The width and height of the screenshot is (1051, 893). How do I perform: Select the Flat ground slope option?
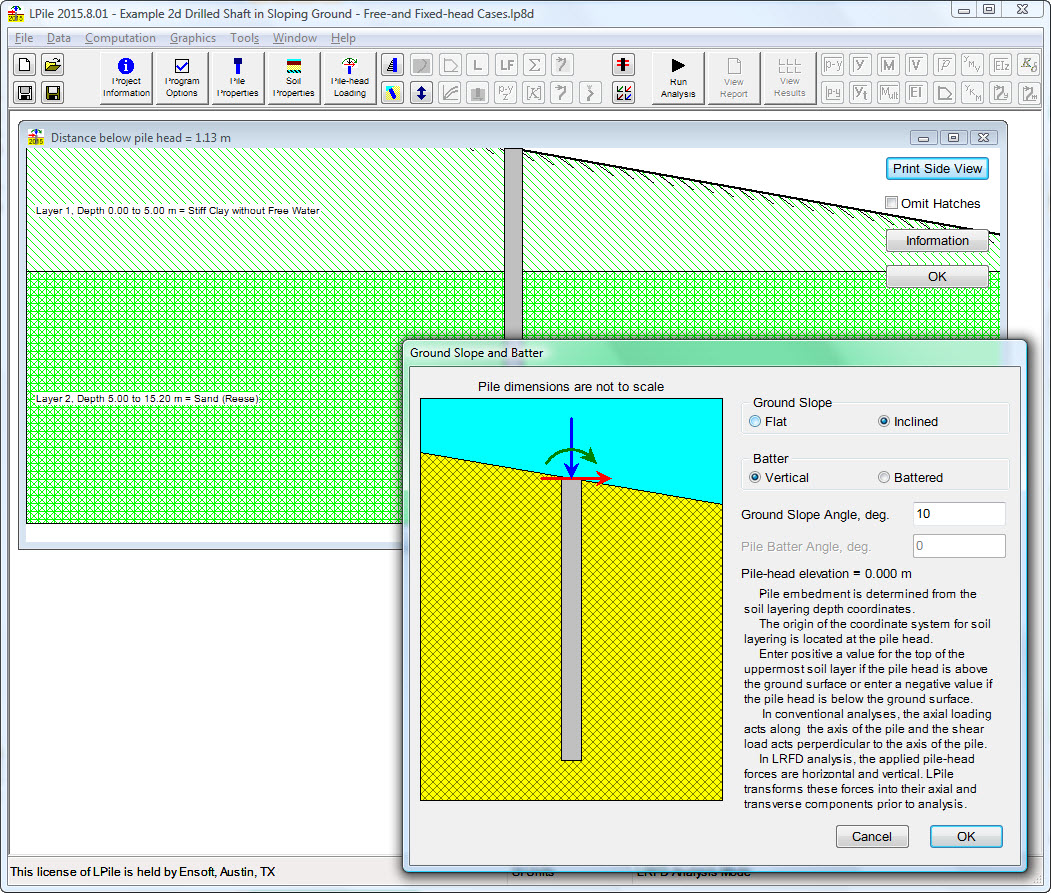point(756,422)
